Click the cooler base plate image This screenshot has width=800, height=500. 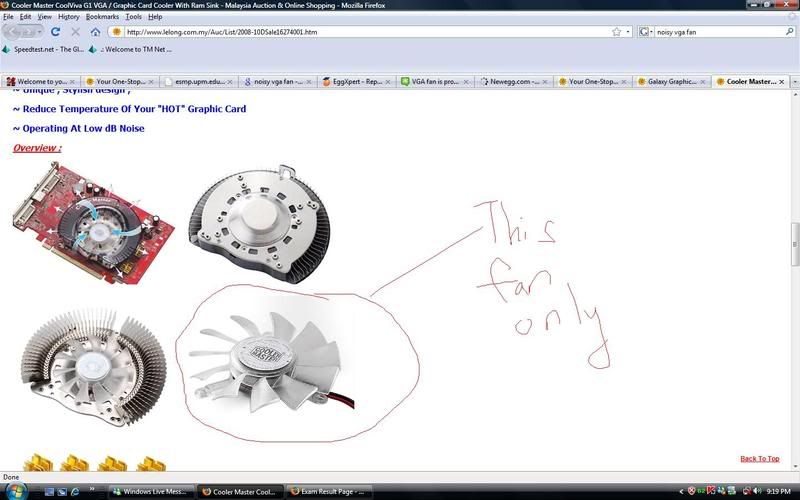(x=259, y=224)
